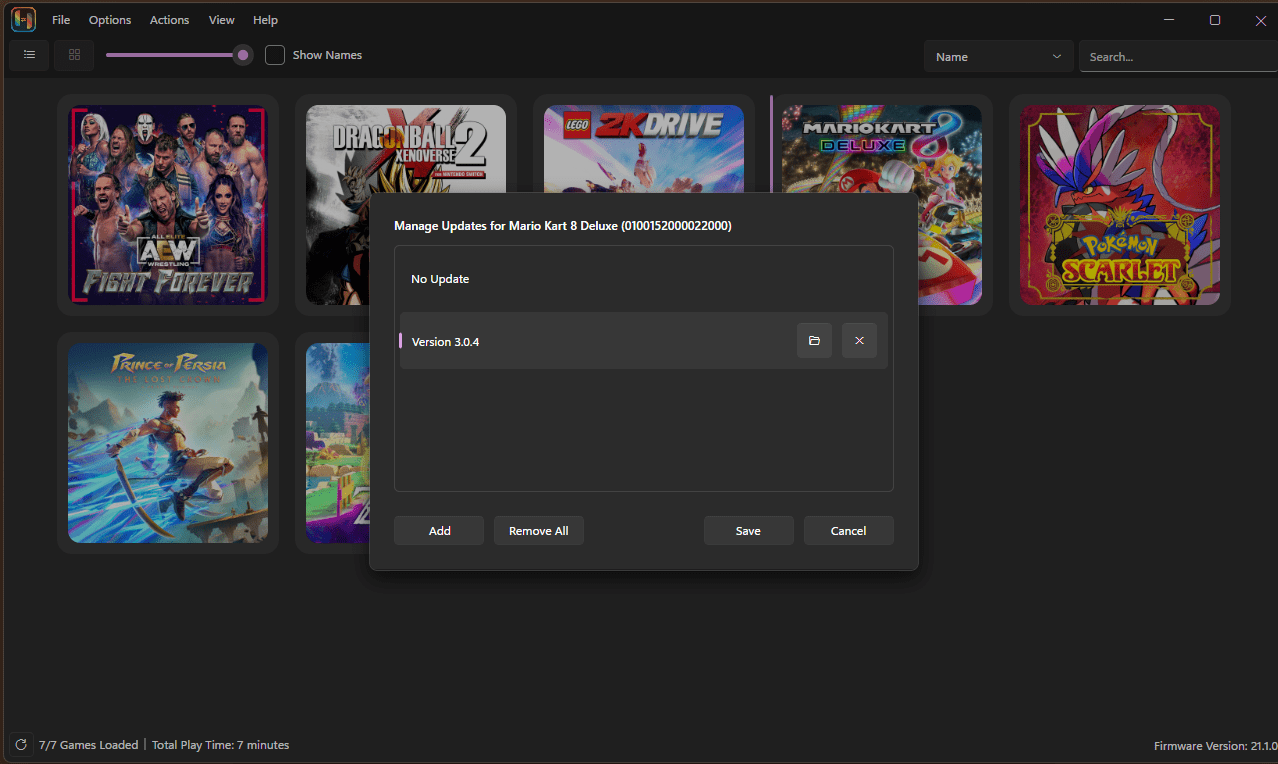Cancel the Manage Updates dialog
1278x764 pixels.
(848, 530)
